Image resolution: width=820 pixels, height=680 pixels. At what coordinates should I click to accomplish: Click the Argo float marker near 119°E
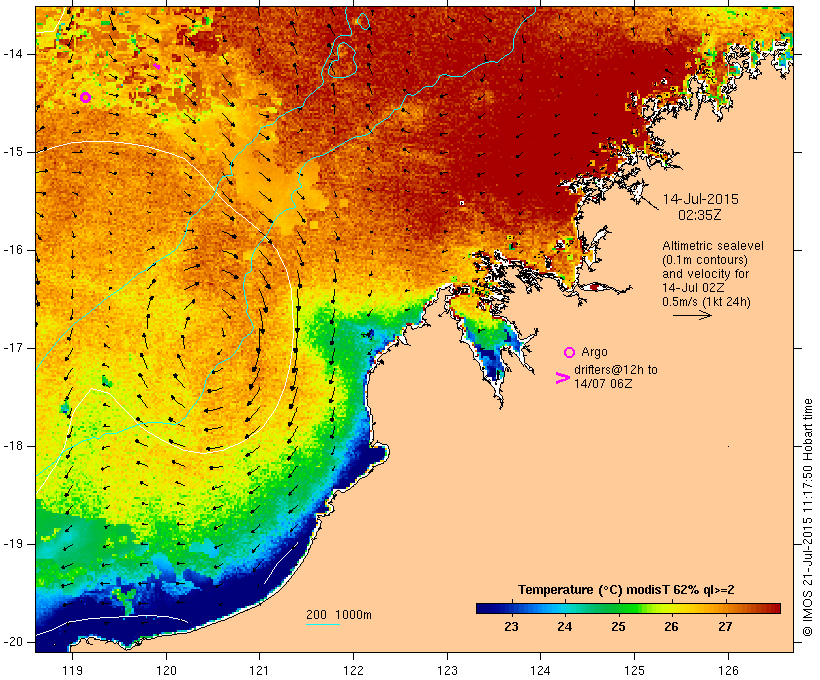coord(86,97)
